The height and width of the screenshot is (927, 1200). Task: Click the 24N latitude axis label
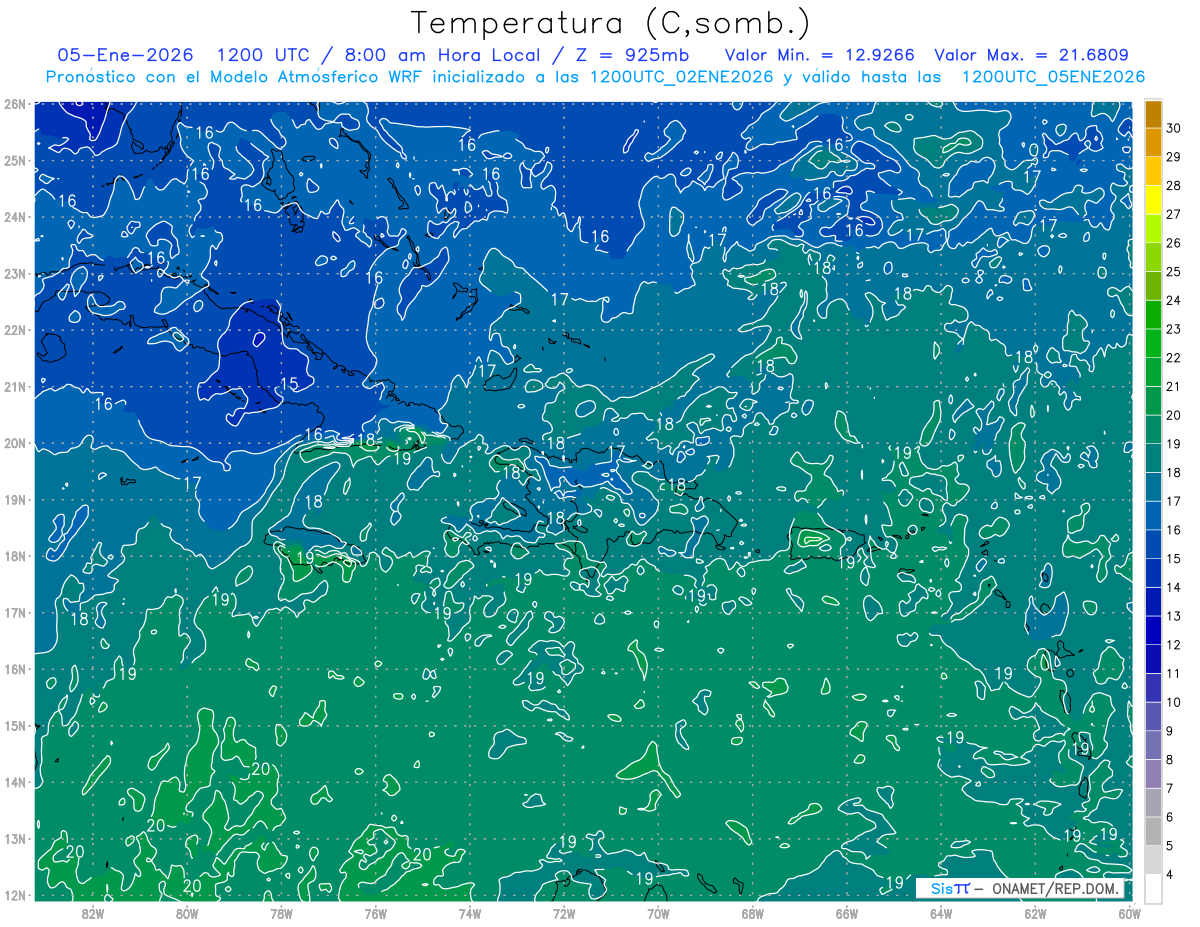pos(15,217)
